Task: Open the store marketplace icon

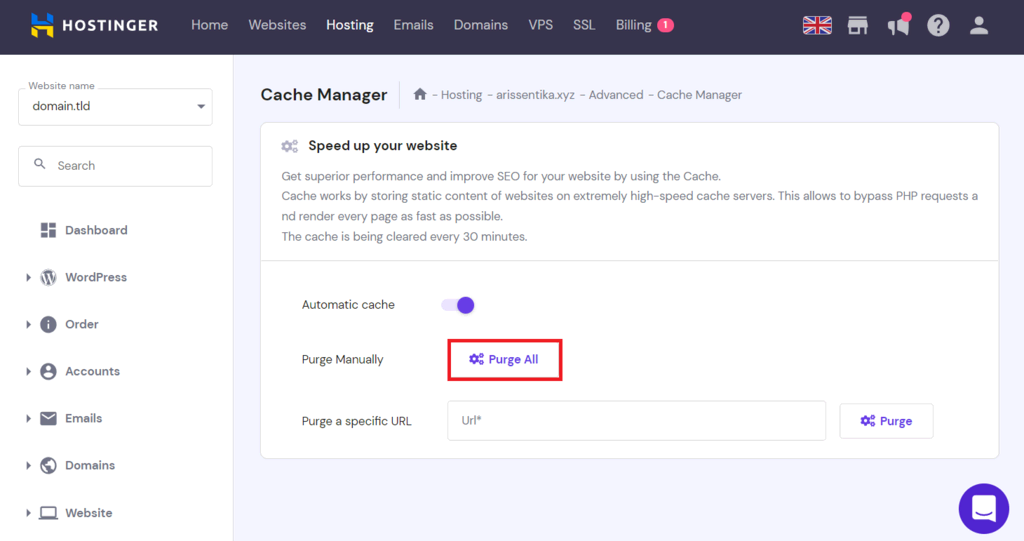Action: tap(858, 26)
